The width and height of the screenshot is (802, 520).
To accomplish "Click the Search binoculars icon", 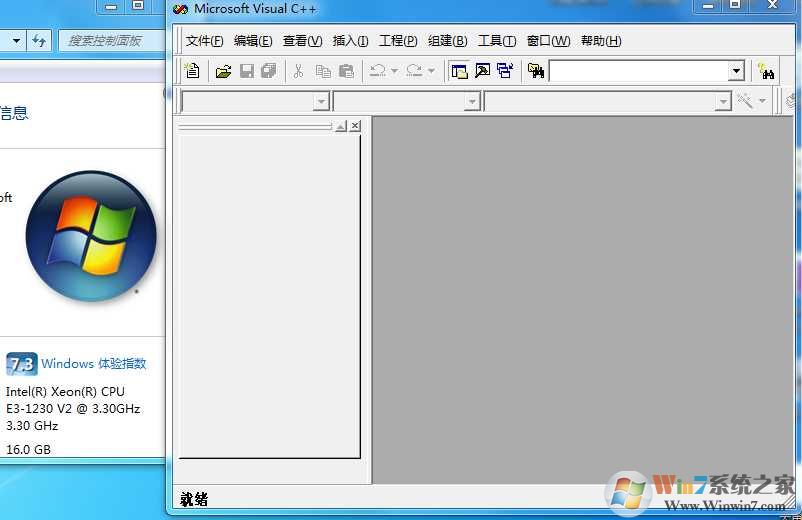I will pyautogui.click(x=766, y=71).
